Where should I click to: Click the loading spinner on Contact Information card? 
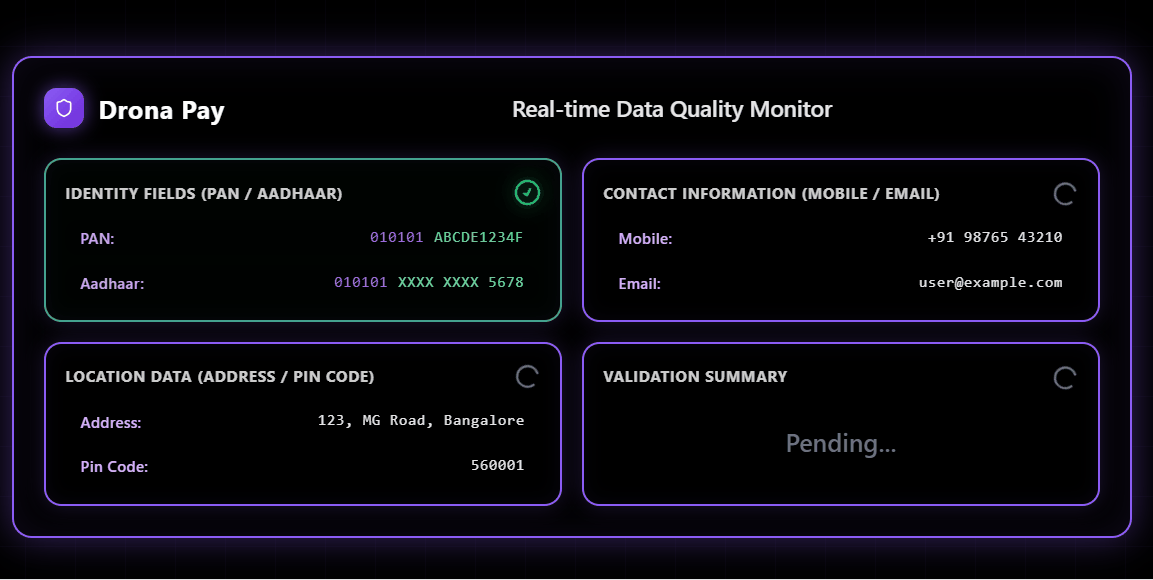(x=1065, y=194)
